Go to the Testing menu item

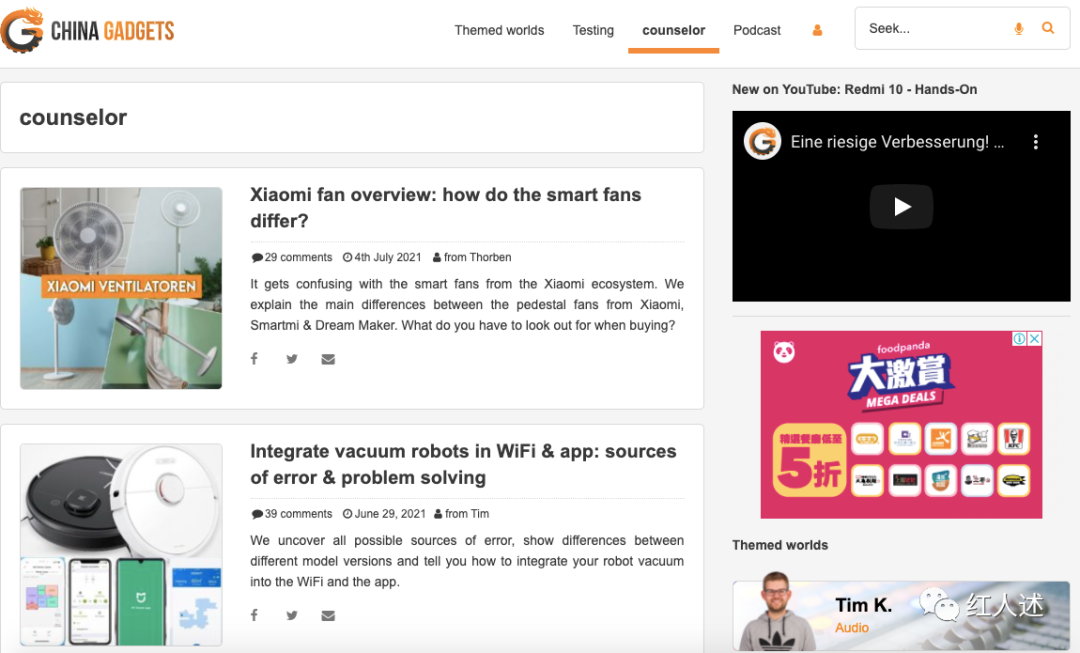pyautogui.click(x=593, y=31)
